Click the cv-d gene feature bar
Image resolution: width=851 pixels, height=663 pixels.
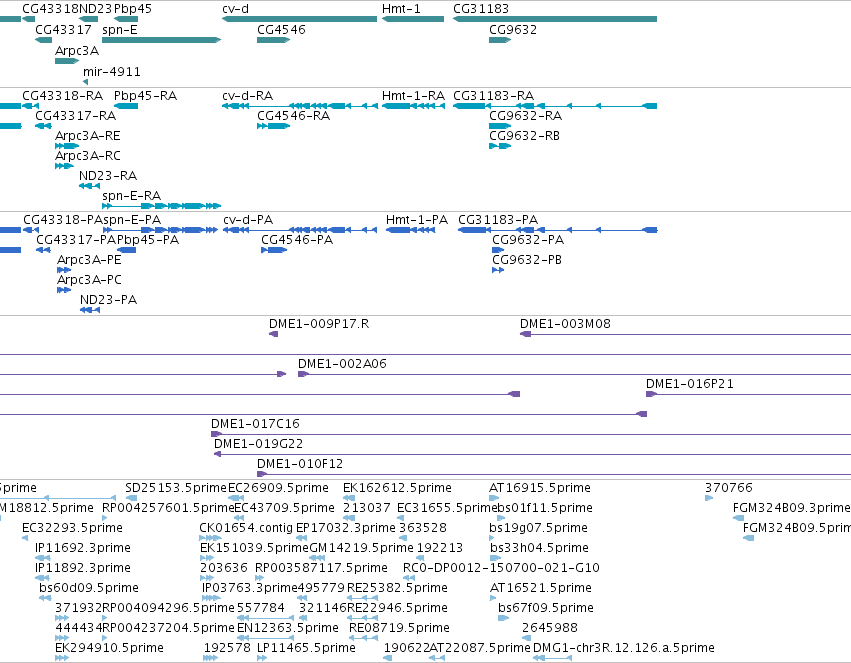pos(299,19)
